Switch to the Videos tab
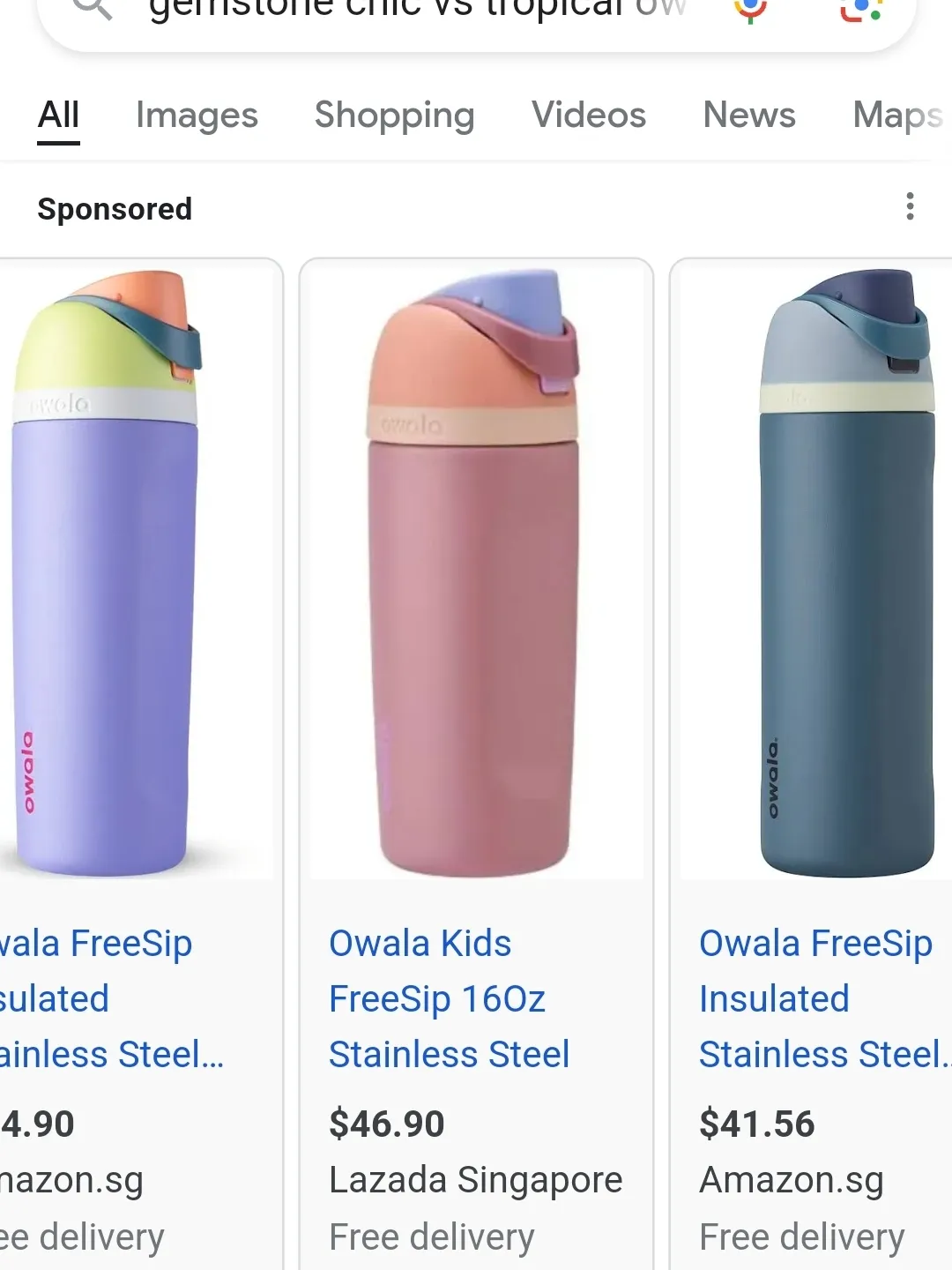Screen dimensions: 952x1270 click(589, 116)
